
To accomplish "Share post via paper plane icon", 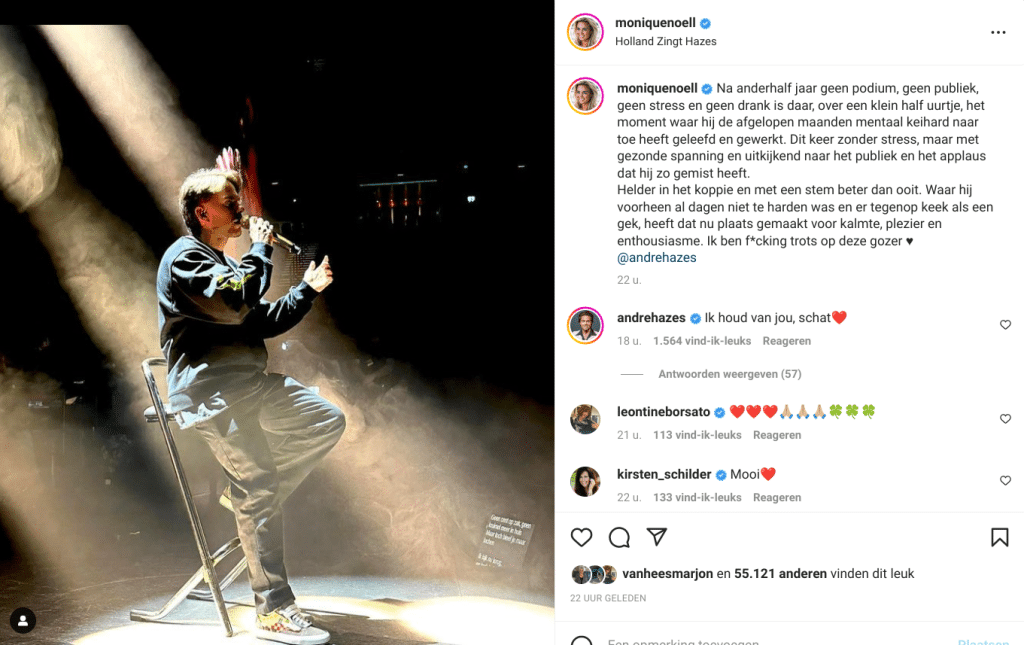I will point(656,537).
